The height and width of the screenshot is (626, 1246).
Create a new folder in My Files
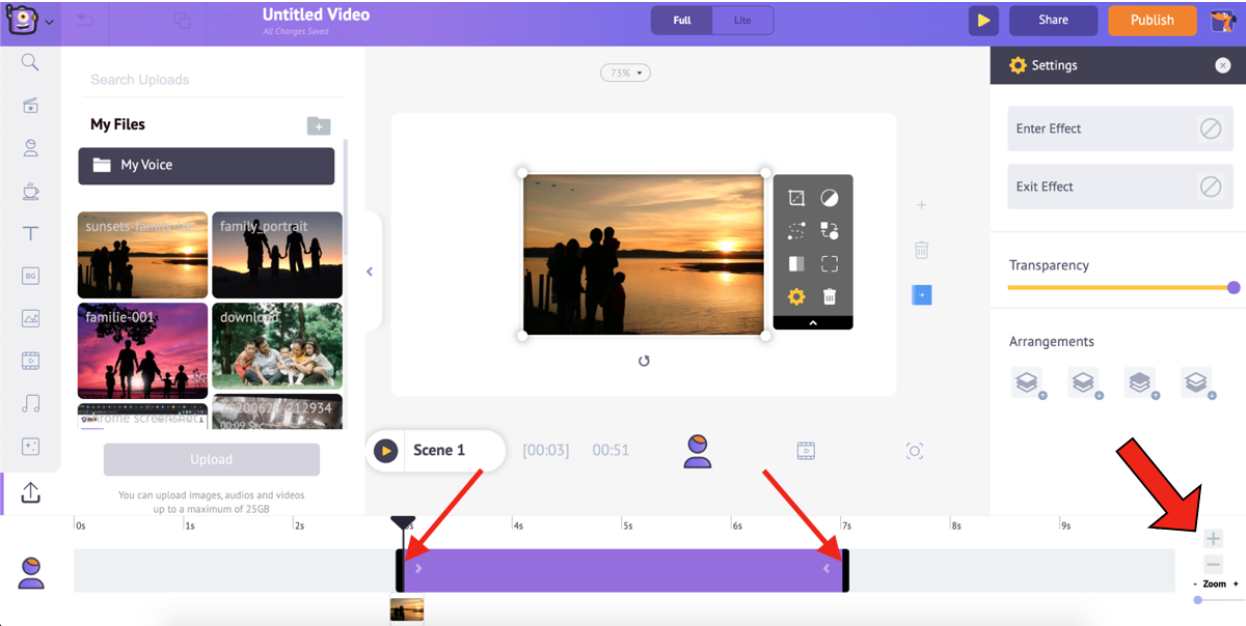click(x=318, y=125)
